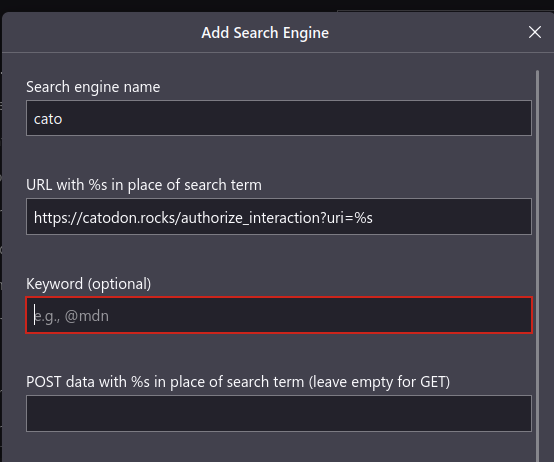Close the Add Search Engine dialog

pyautogui.click(x=535, y=32)
